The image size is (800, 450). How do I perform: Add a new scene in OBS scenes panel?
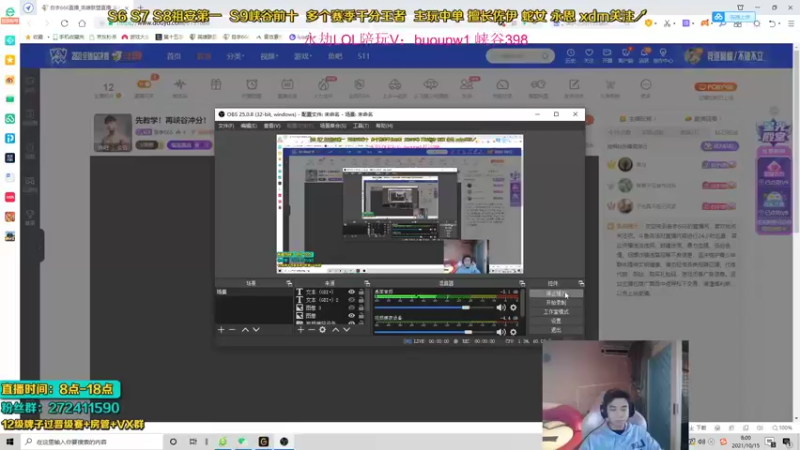221,330
